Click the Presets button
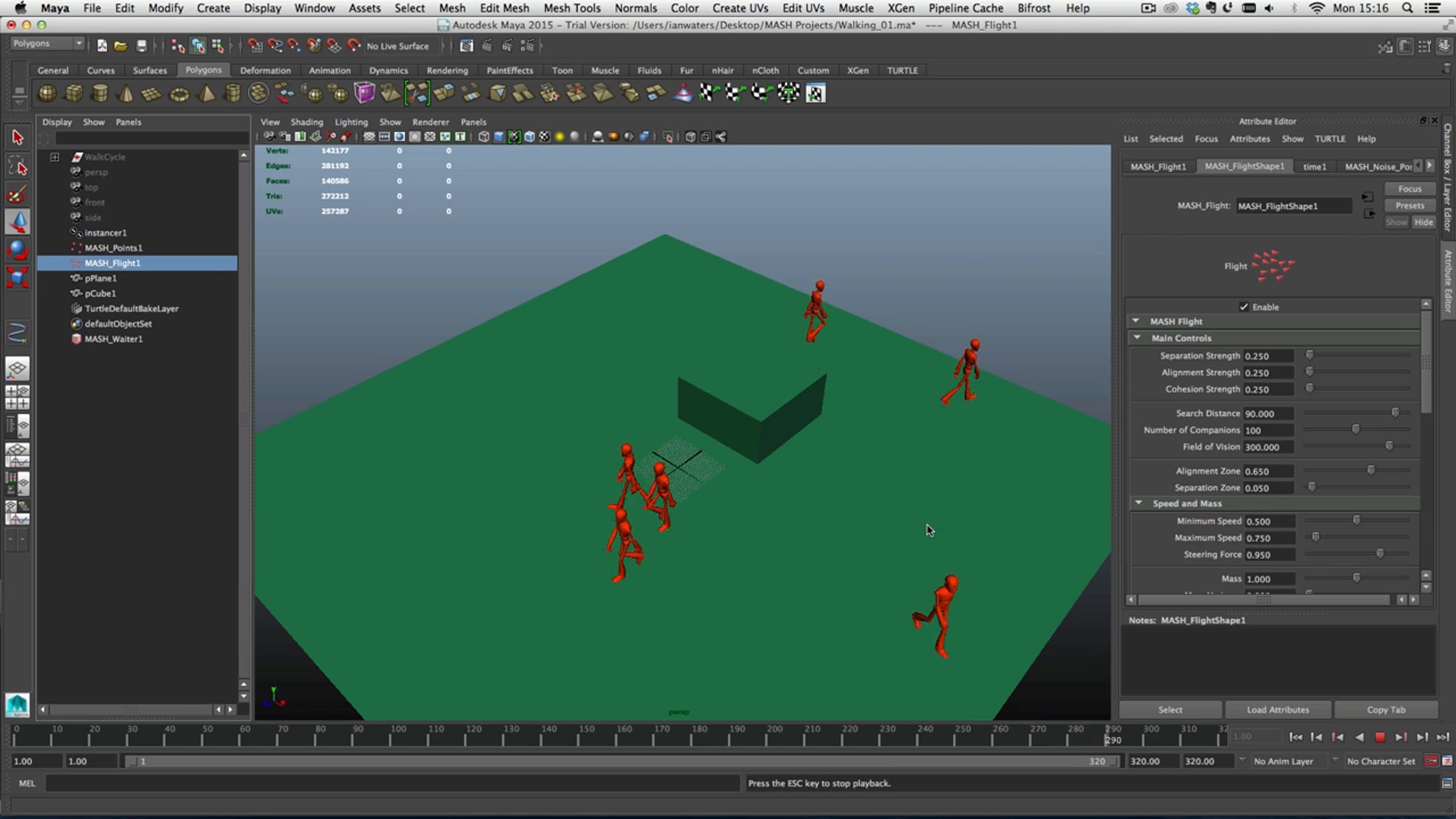1456x819 pixels. [x=1409, y=206]
